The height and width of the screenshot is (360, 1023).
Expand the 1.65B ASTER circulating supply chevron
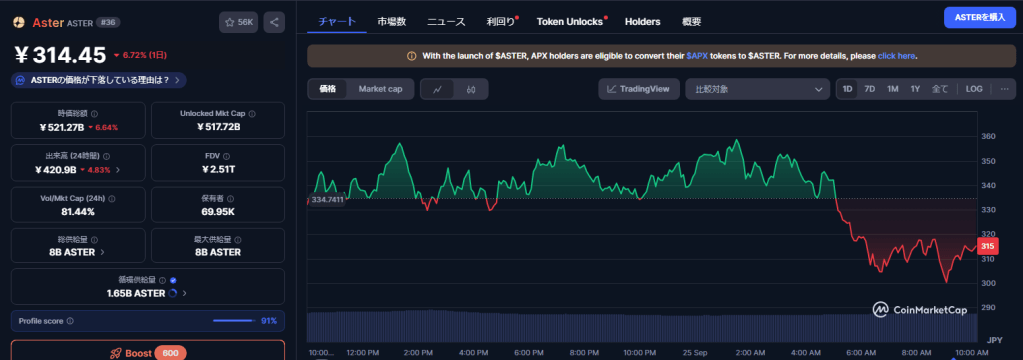pyautogui.click(x=185, y=293)
